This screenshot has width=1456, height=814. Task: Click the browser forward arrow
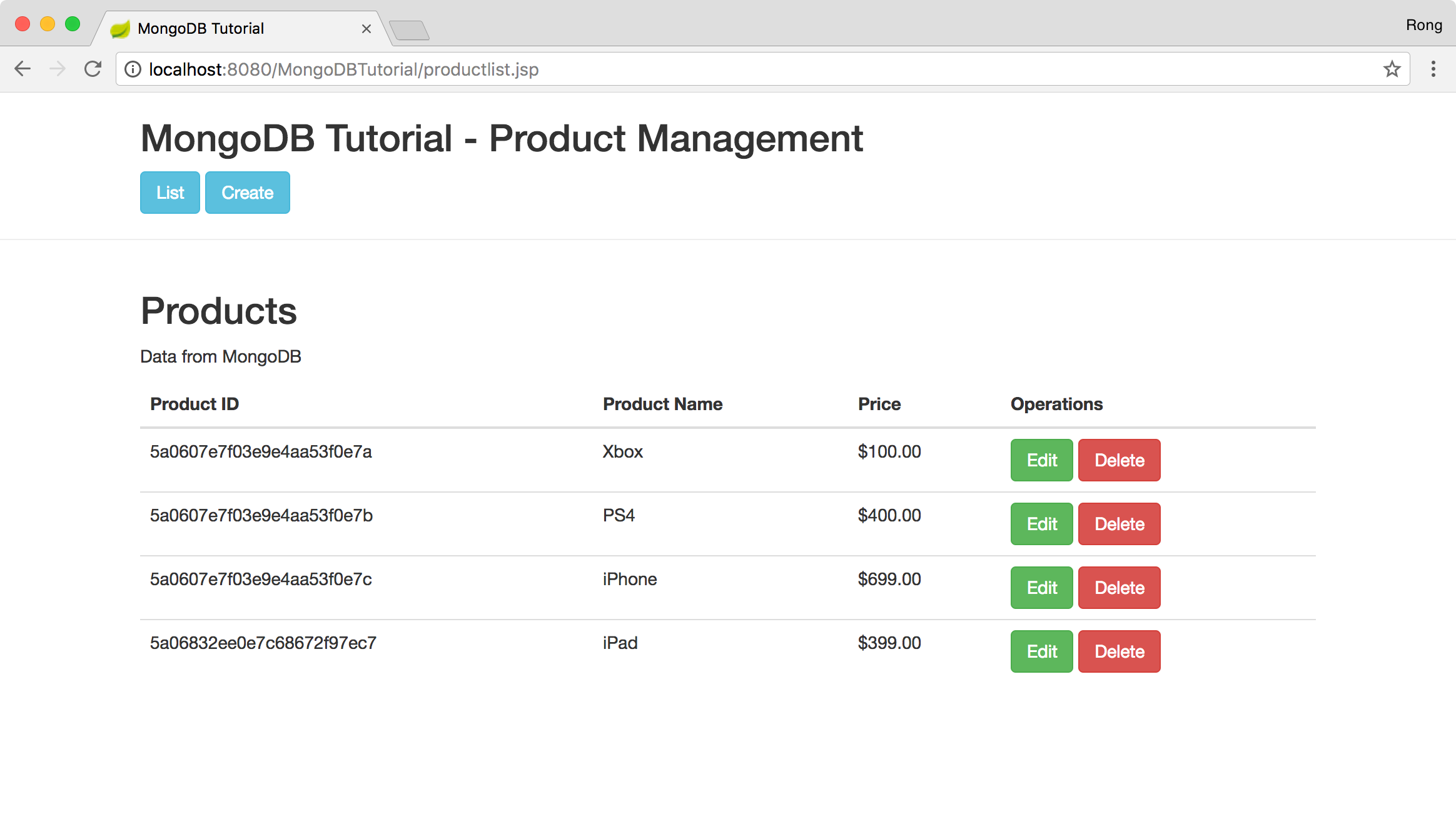click(58, 69)
